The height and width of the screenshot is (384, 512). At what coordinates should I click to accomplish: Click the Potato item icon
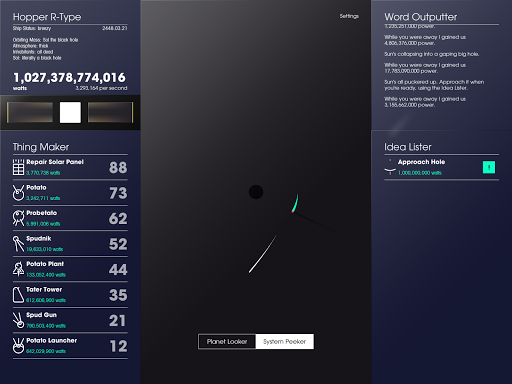(18, 193)
